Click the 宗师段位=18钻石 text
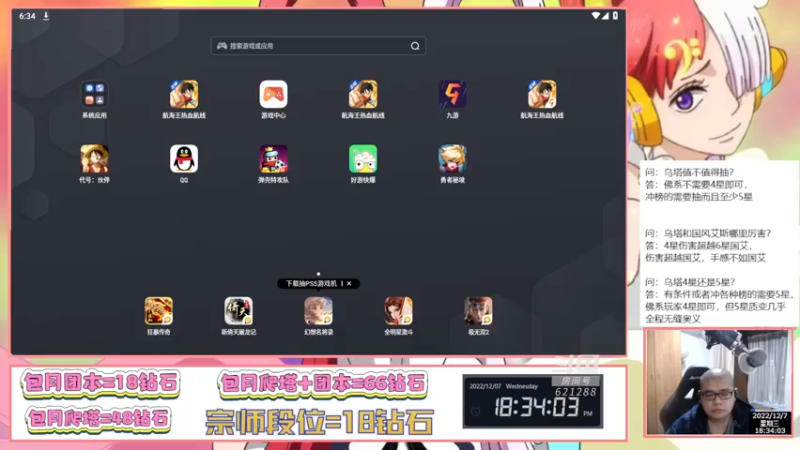This screenshot has height=450, width=800. click(x=319, y=422)
